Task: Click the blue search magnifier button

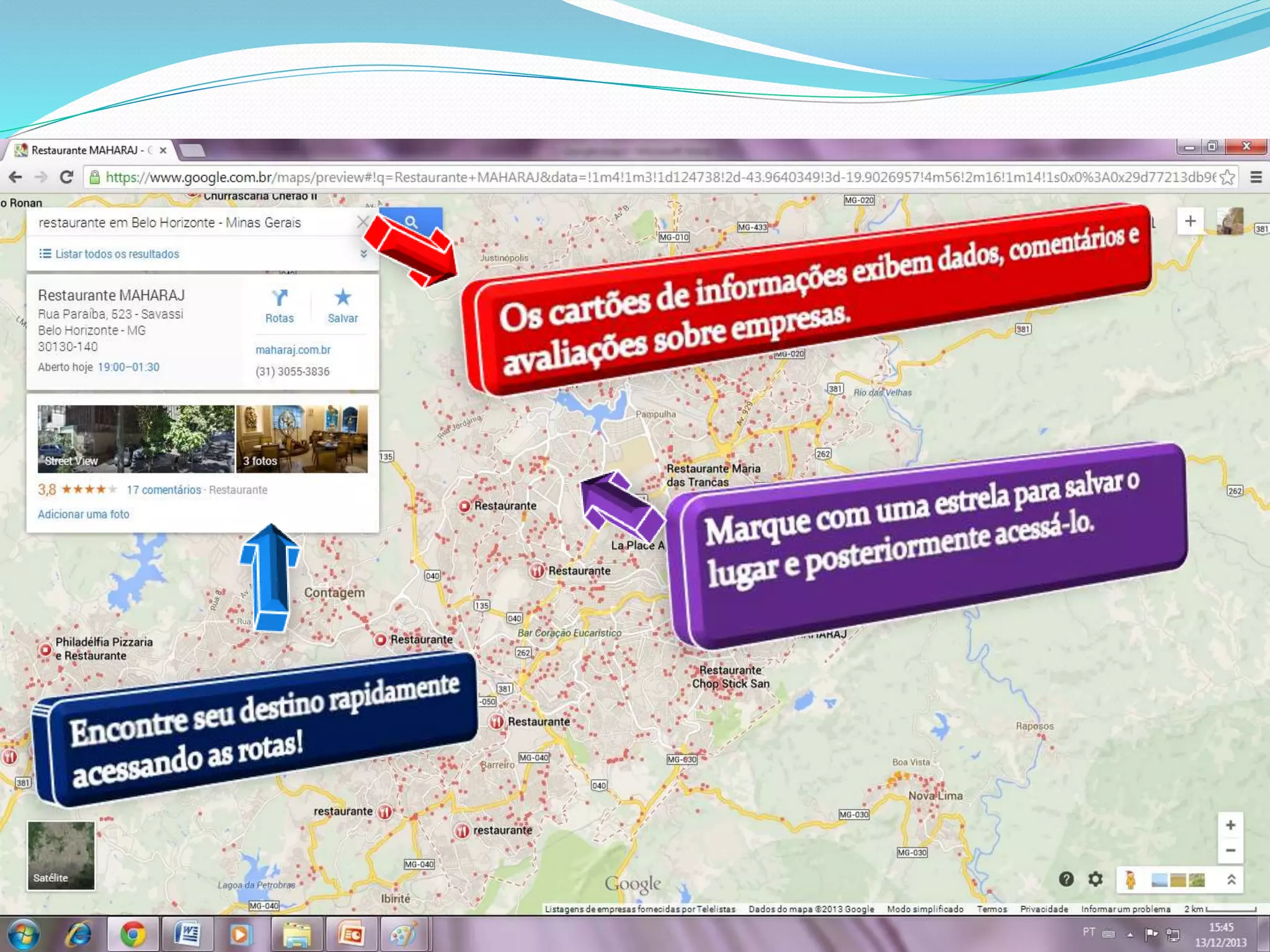Action: click(411, 222)
